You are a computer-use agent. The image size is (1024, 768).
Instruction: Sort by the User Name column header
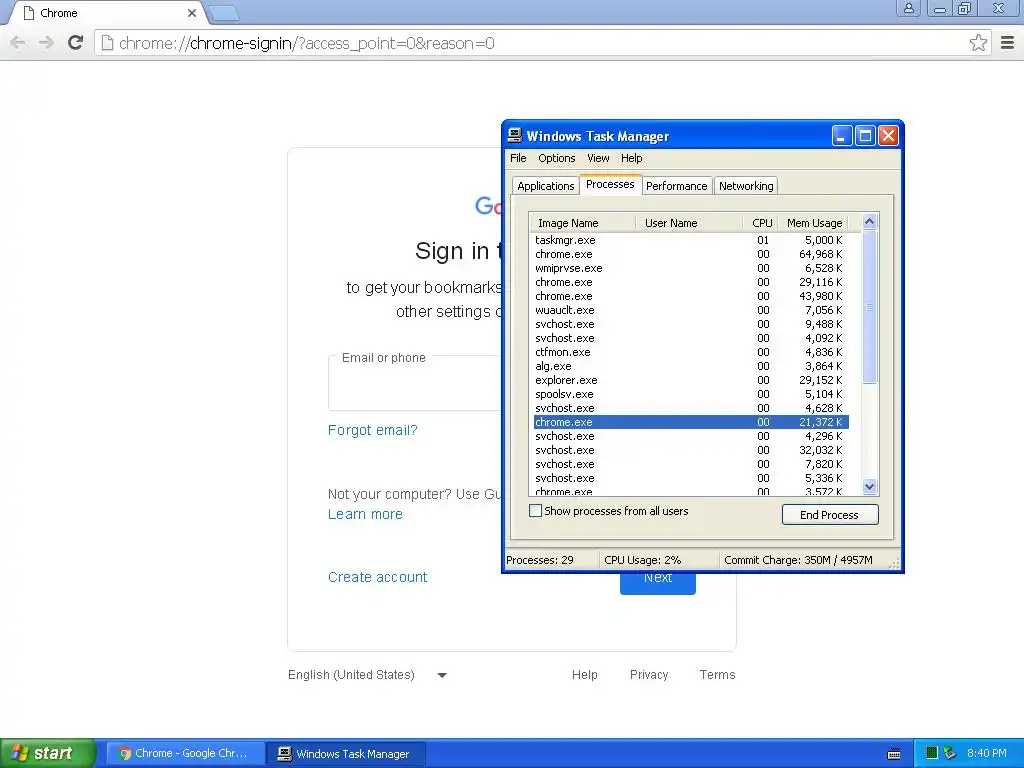(689, 223)
